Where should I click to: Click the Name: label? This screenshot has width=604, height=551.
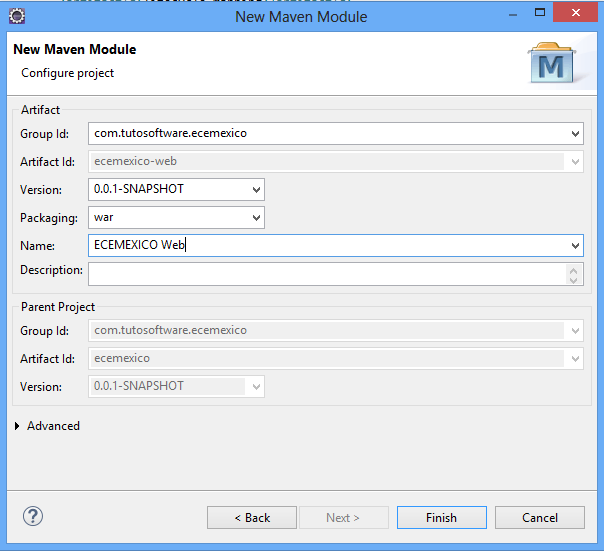tap(37, 246)
